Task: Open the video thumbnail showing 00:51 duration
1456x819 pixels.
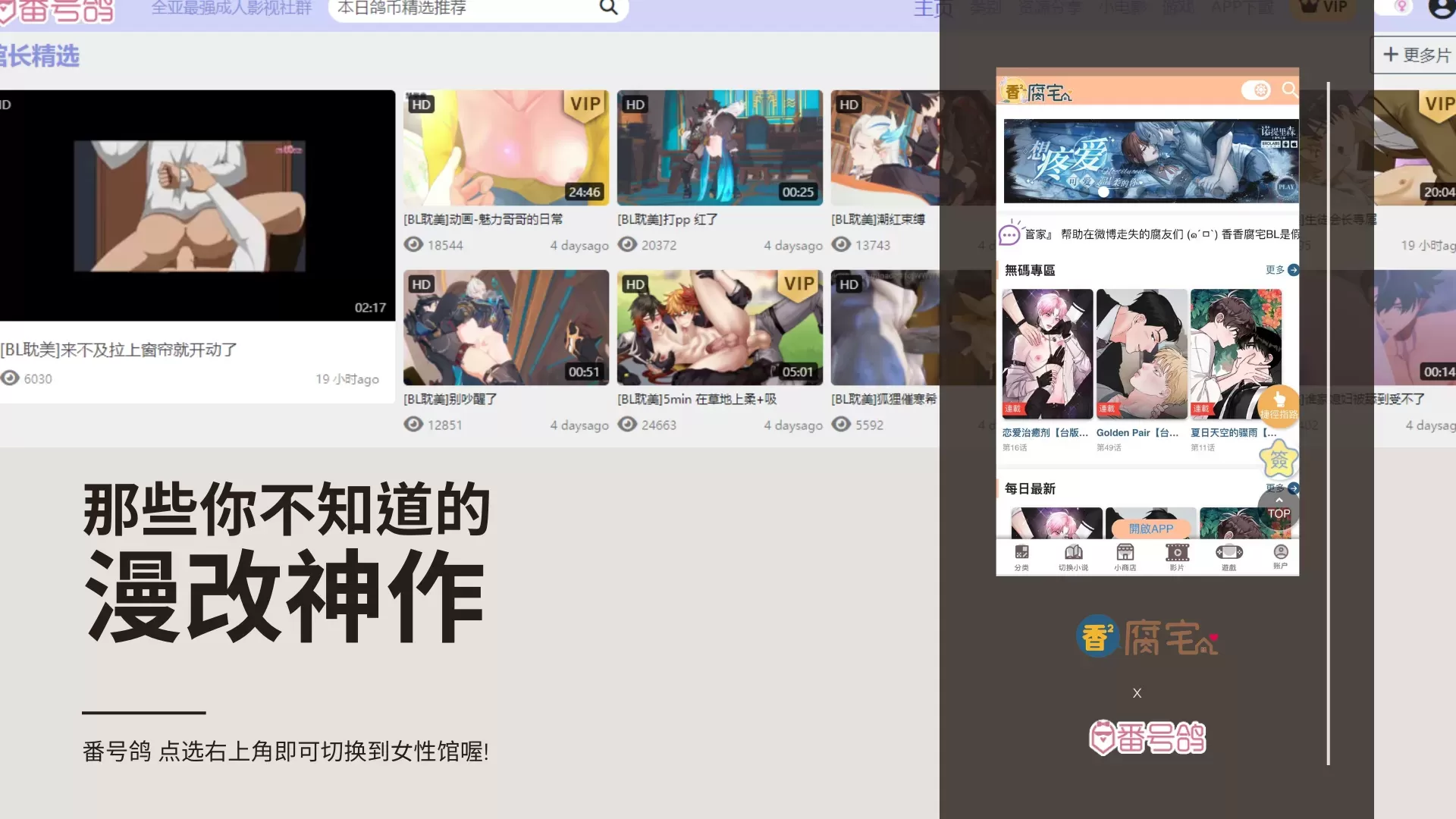Action: [x=506, y=328]
